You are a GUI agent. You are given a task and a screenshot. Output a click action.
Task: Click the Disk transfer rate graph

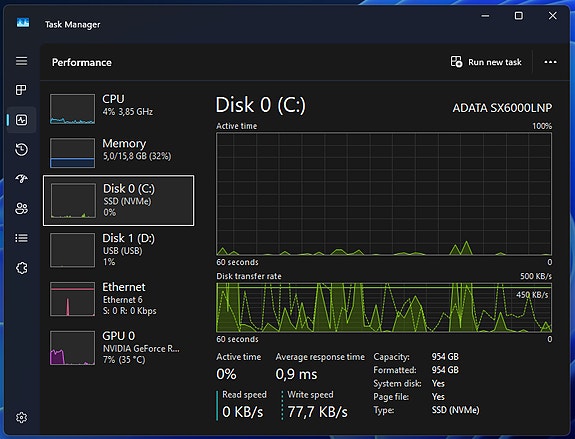tap(384, 308)
